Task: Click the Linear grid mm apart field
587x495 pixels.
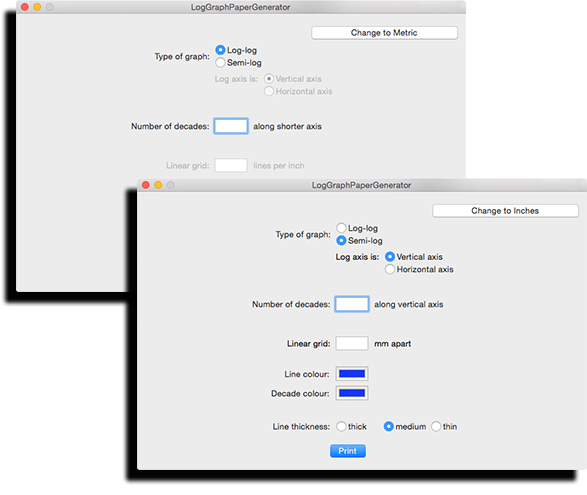Action: point(352,343)
